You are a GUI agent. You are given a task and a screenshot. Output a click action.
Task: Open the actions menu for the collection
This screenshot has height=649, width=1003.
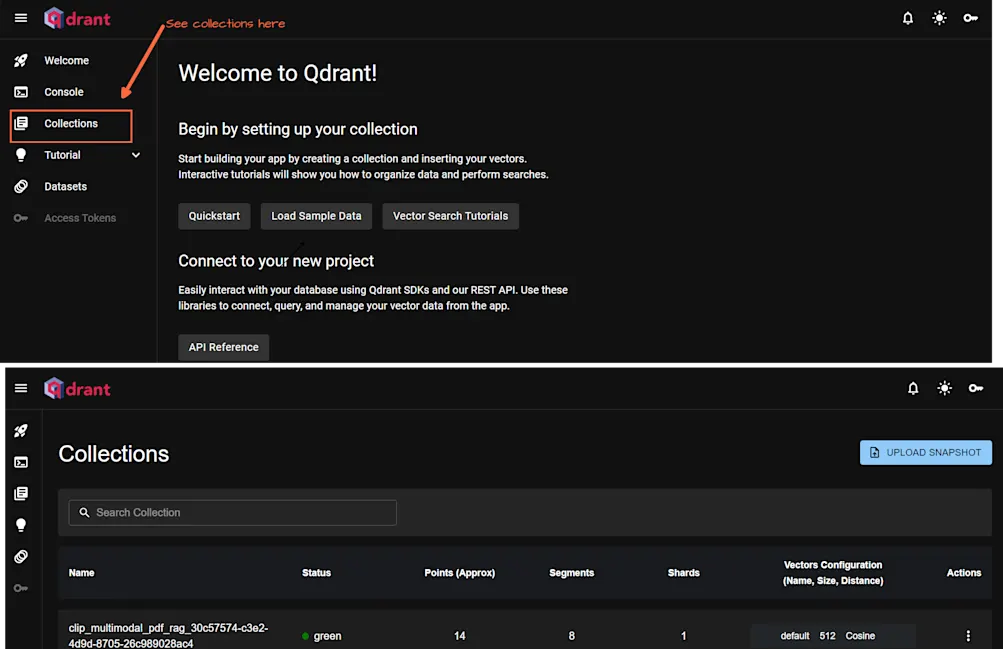[967, 635]
